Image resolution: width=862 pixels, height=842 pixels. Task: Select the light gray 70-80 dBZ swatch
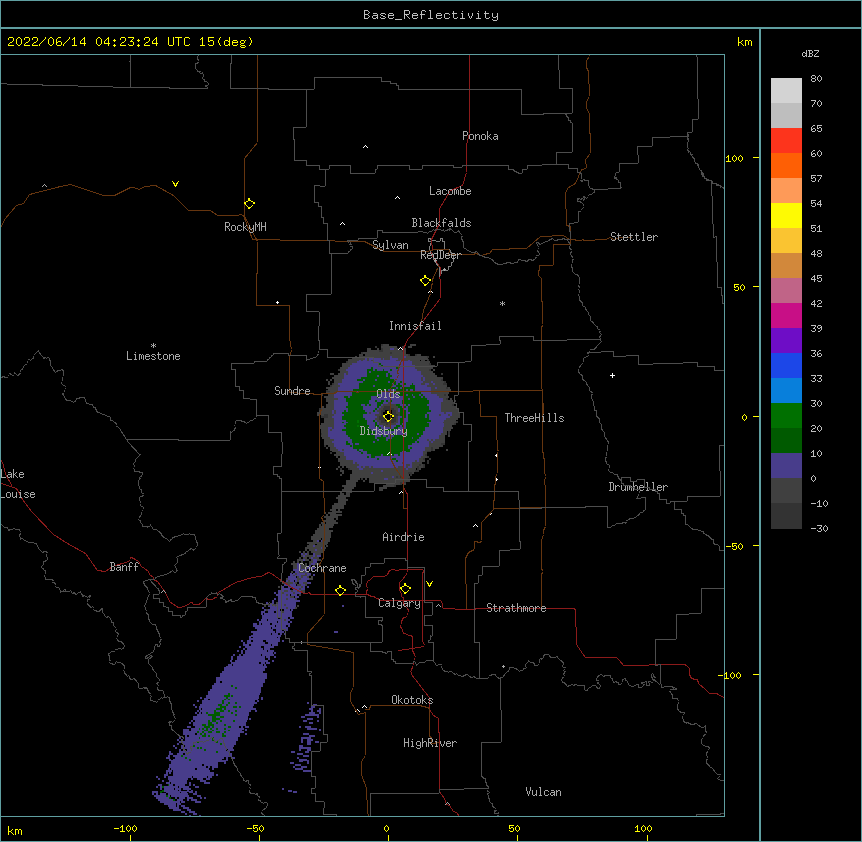pyautogui.click(x=786, y=90)
